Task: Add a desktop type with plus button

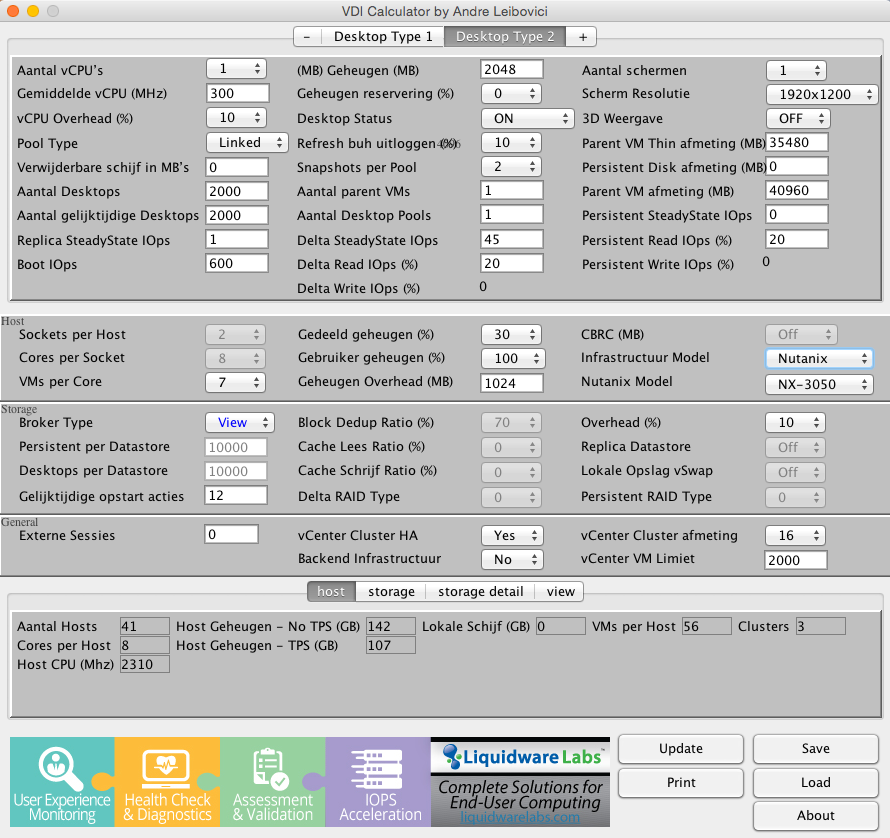Action: pos(582,37)
